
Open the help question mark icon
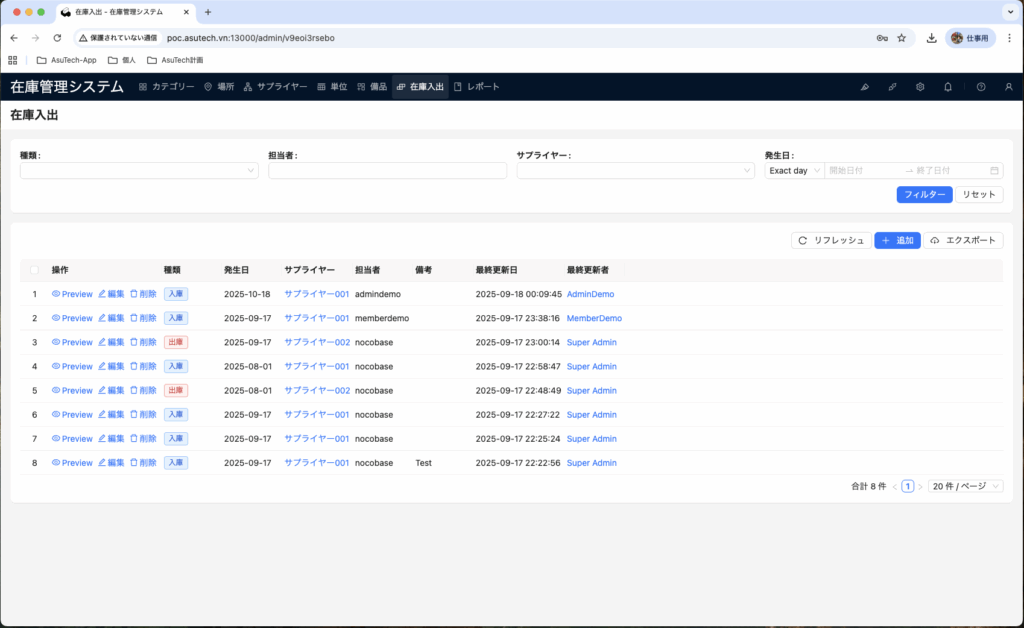click(981, 87)
